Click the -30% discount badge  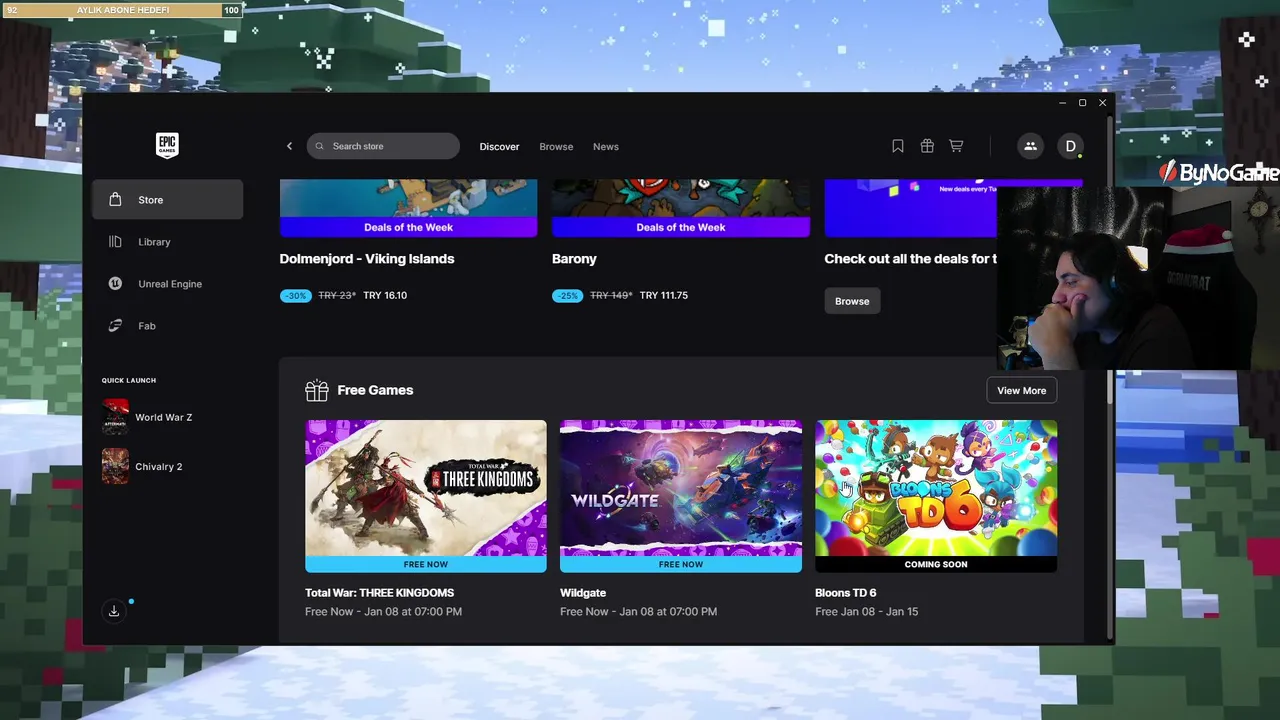coord(296,296)
